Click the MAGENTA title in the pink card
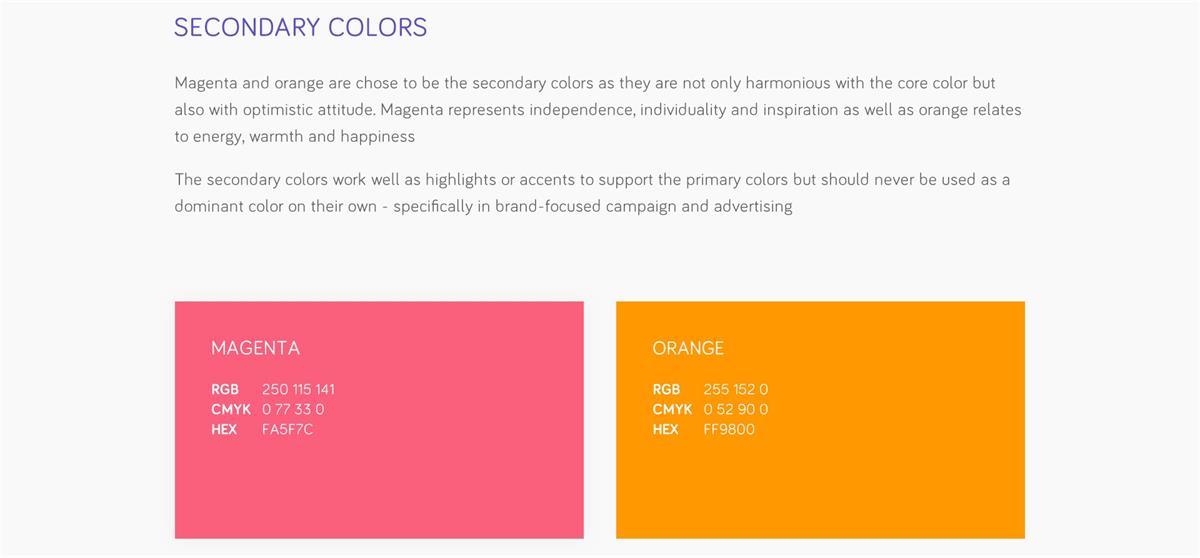This screenshot has width=1200, height=558. click(x=255, y=348)
